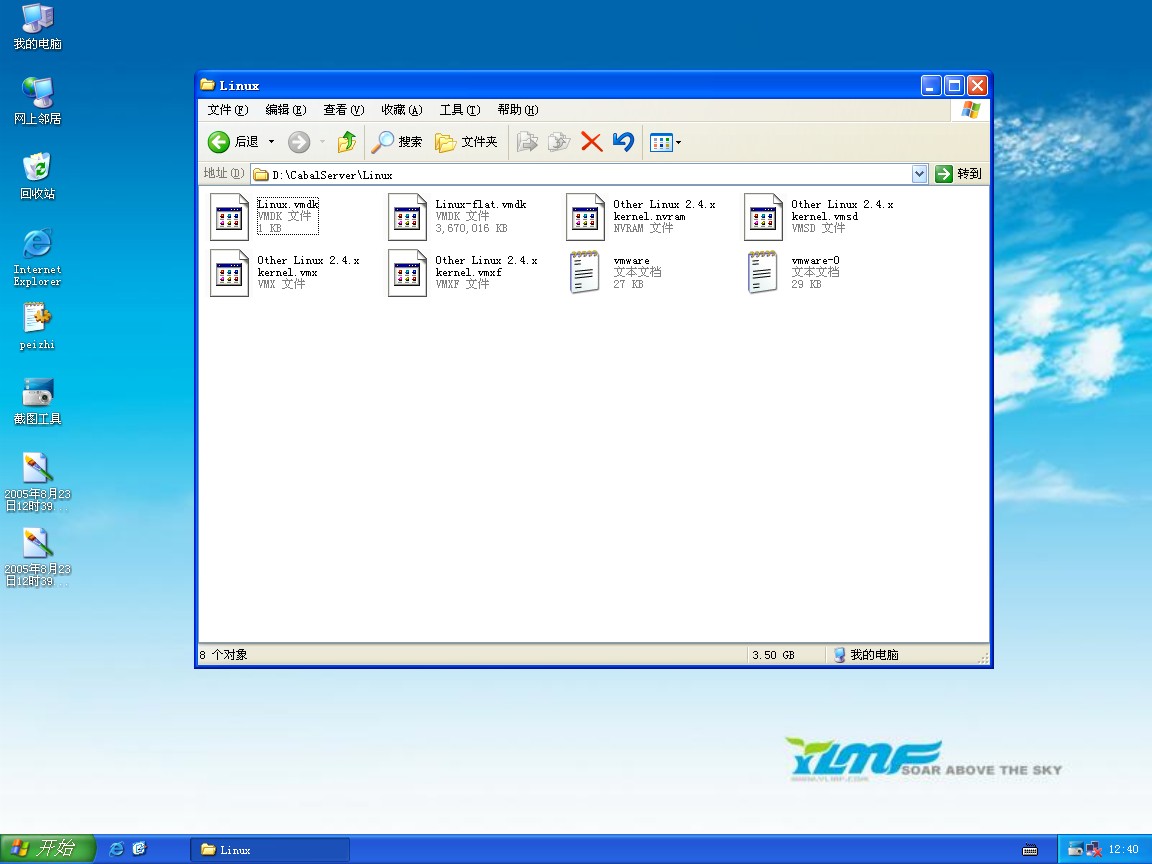The image size is (1152, 864).
Task: Open the View (查看) menu
Action: pyautogui.click(x=343, y=110)
